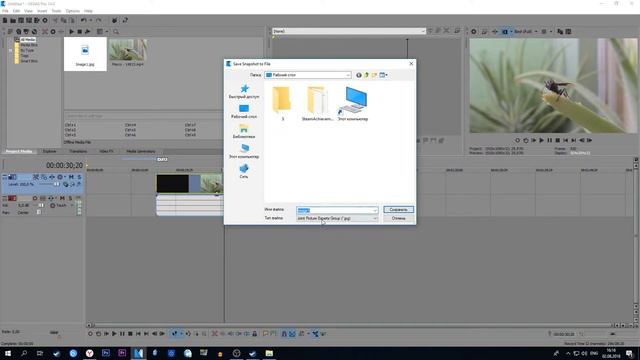Screen dimensions: 640x360
Task: Expand the Undo history dropdown arrow
Action: pos(91,20)
